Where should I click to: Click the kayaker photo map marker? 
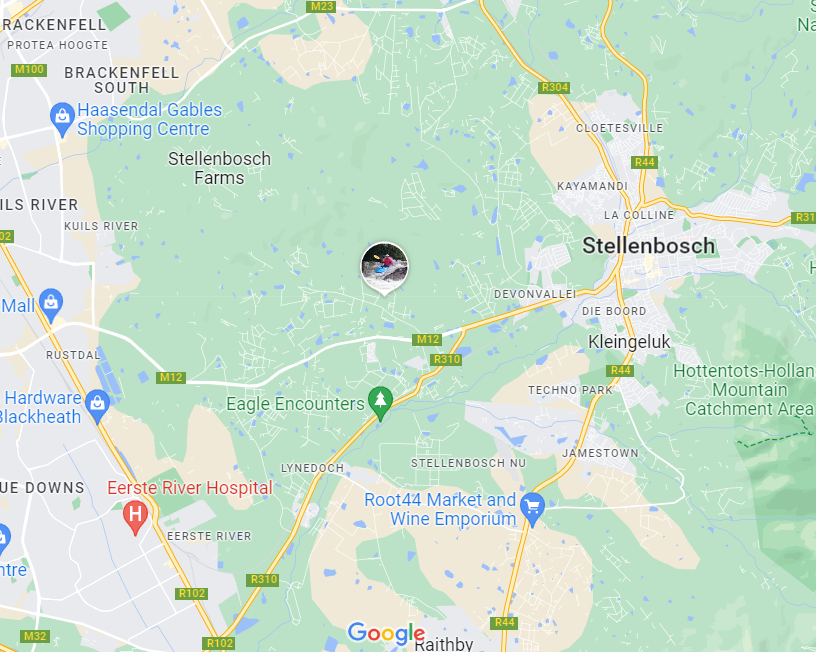pyautogui.click(x=385, y=267)
